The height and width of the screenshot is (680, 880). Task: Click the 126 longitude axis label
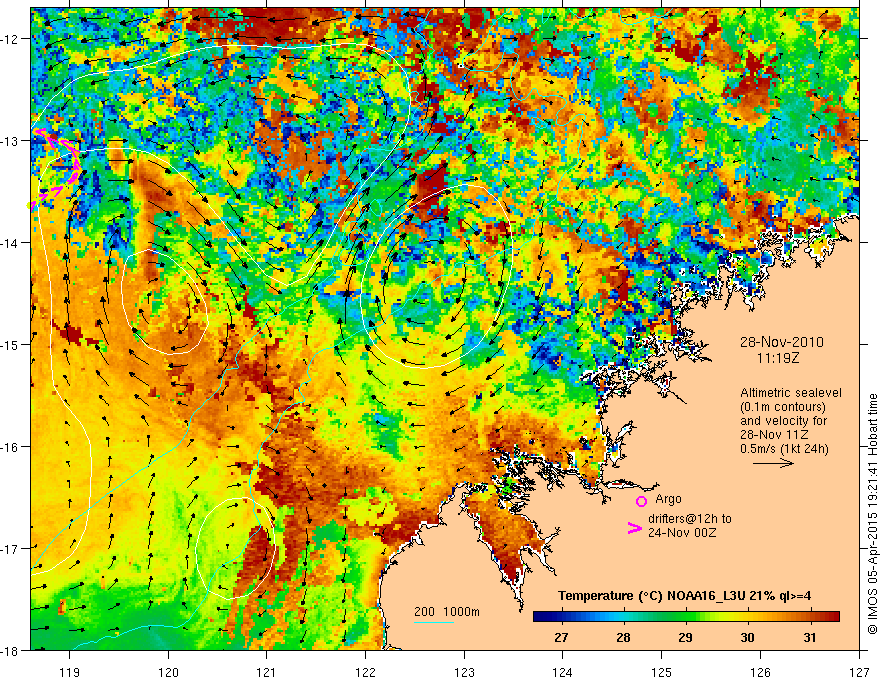760,671
